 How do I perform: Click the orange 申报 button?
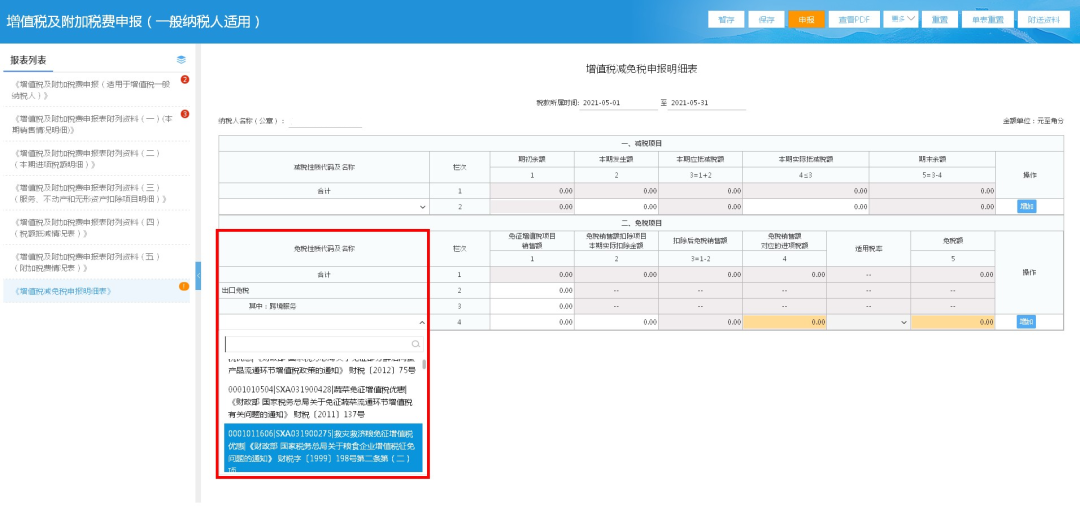pos(806,19)
